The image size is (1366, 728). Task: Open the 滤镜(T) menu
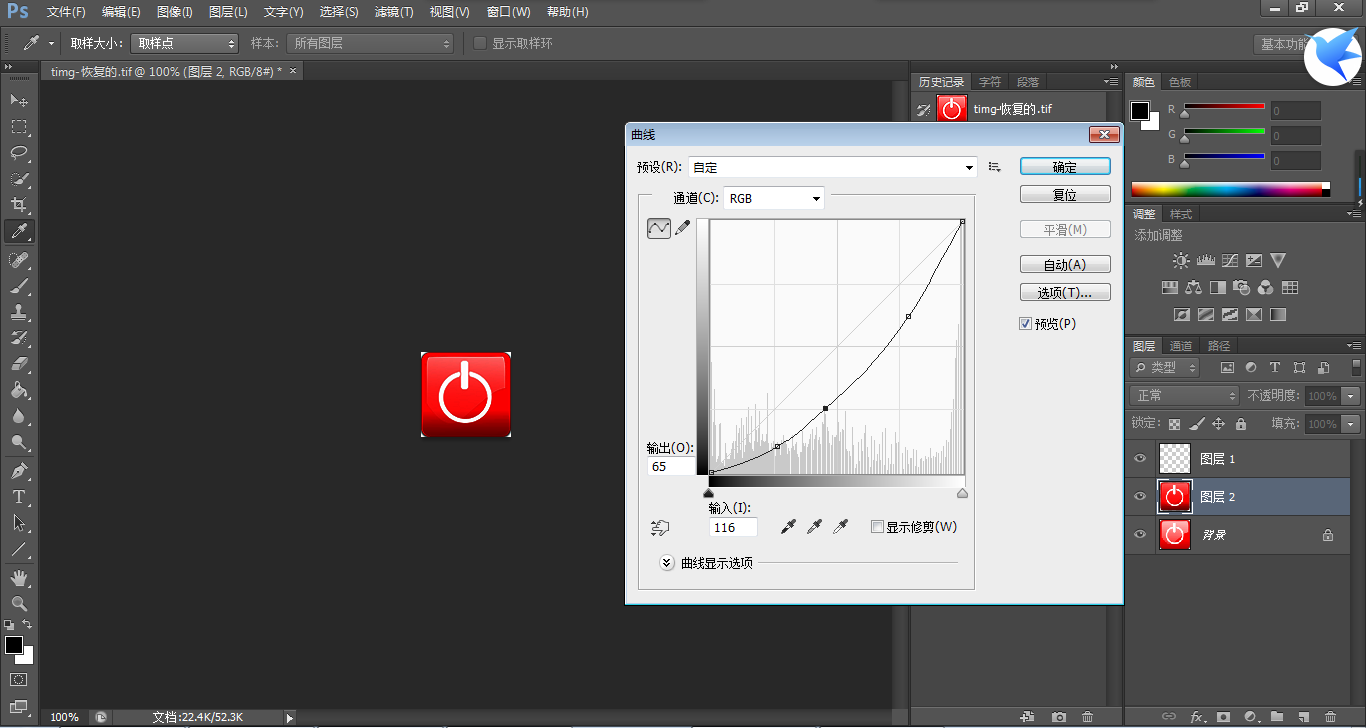[394, 12]
